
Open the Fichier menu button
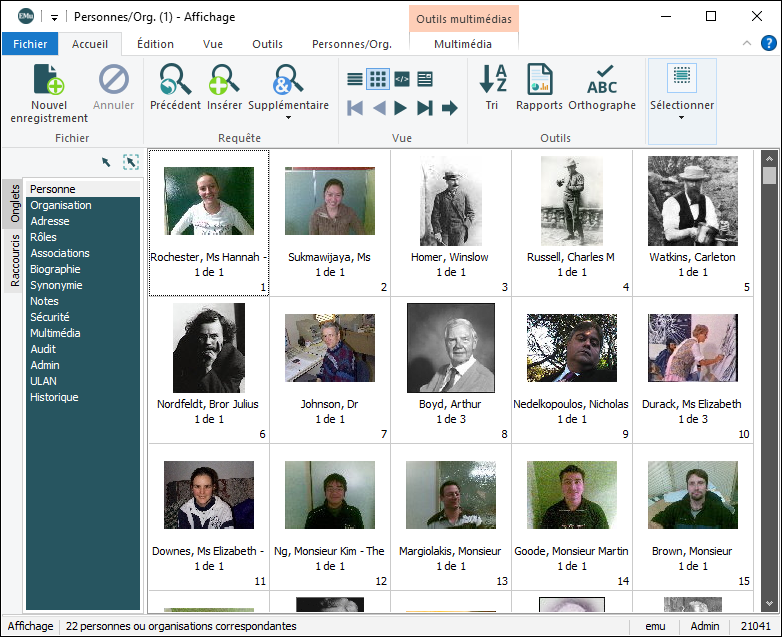point(30,44)
